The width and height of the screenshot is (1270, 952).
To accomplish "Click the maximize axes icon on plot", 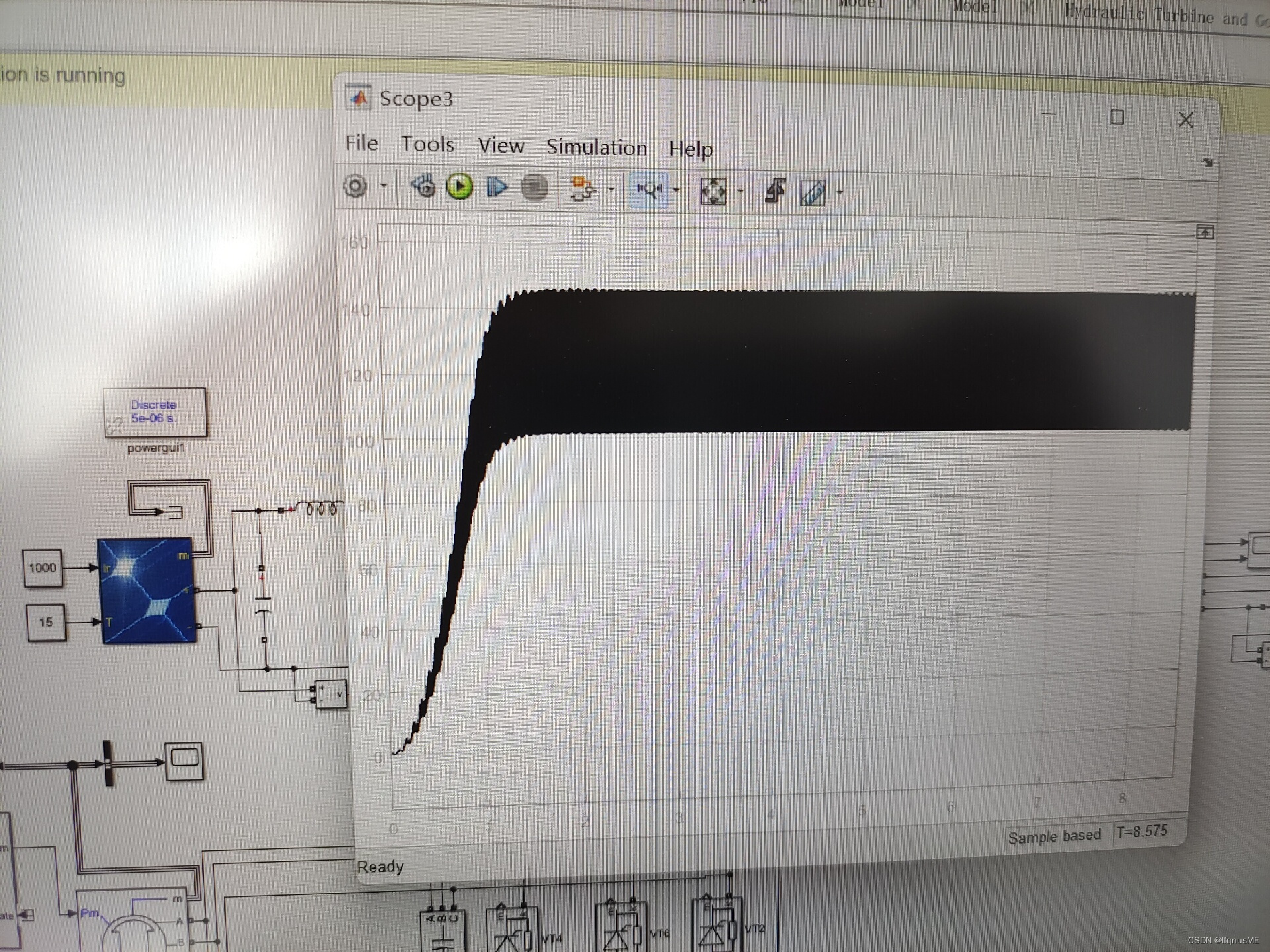I will 1205,232.
